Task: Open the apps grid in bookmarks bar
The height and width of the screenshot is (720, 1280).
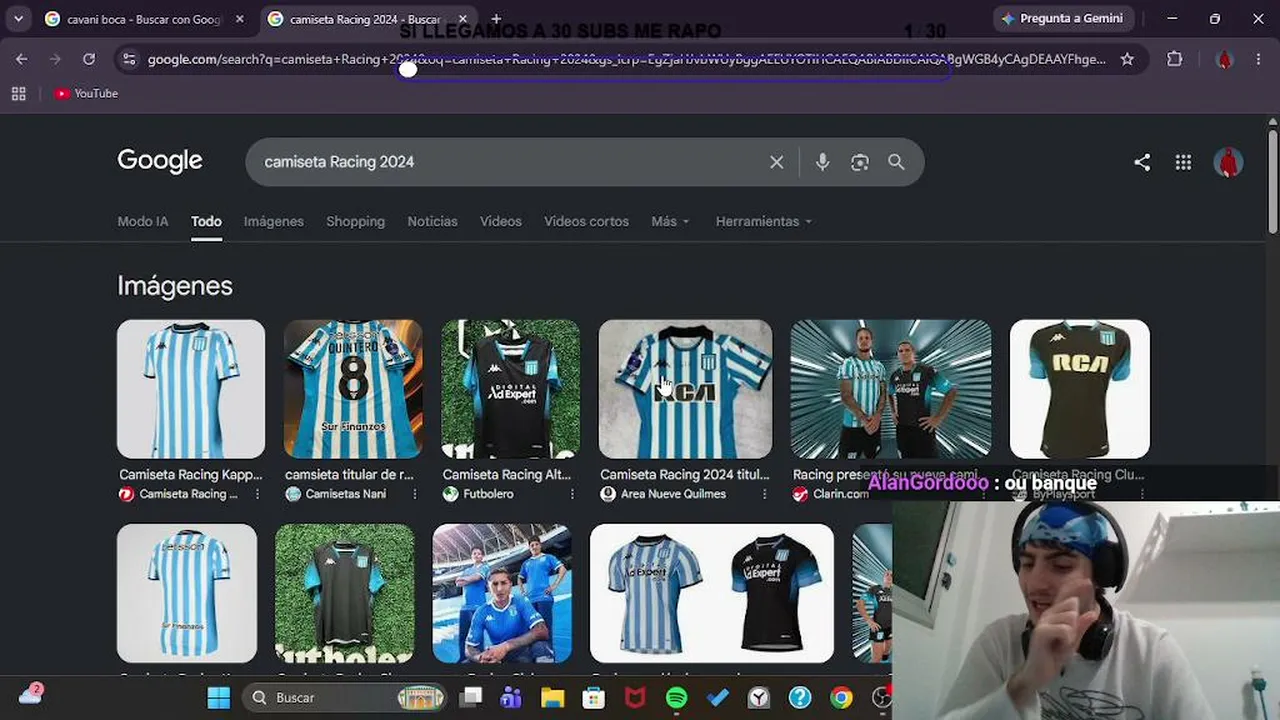Action: click(x=18, y=93)
